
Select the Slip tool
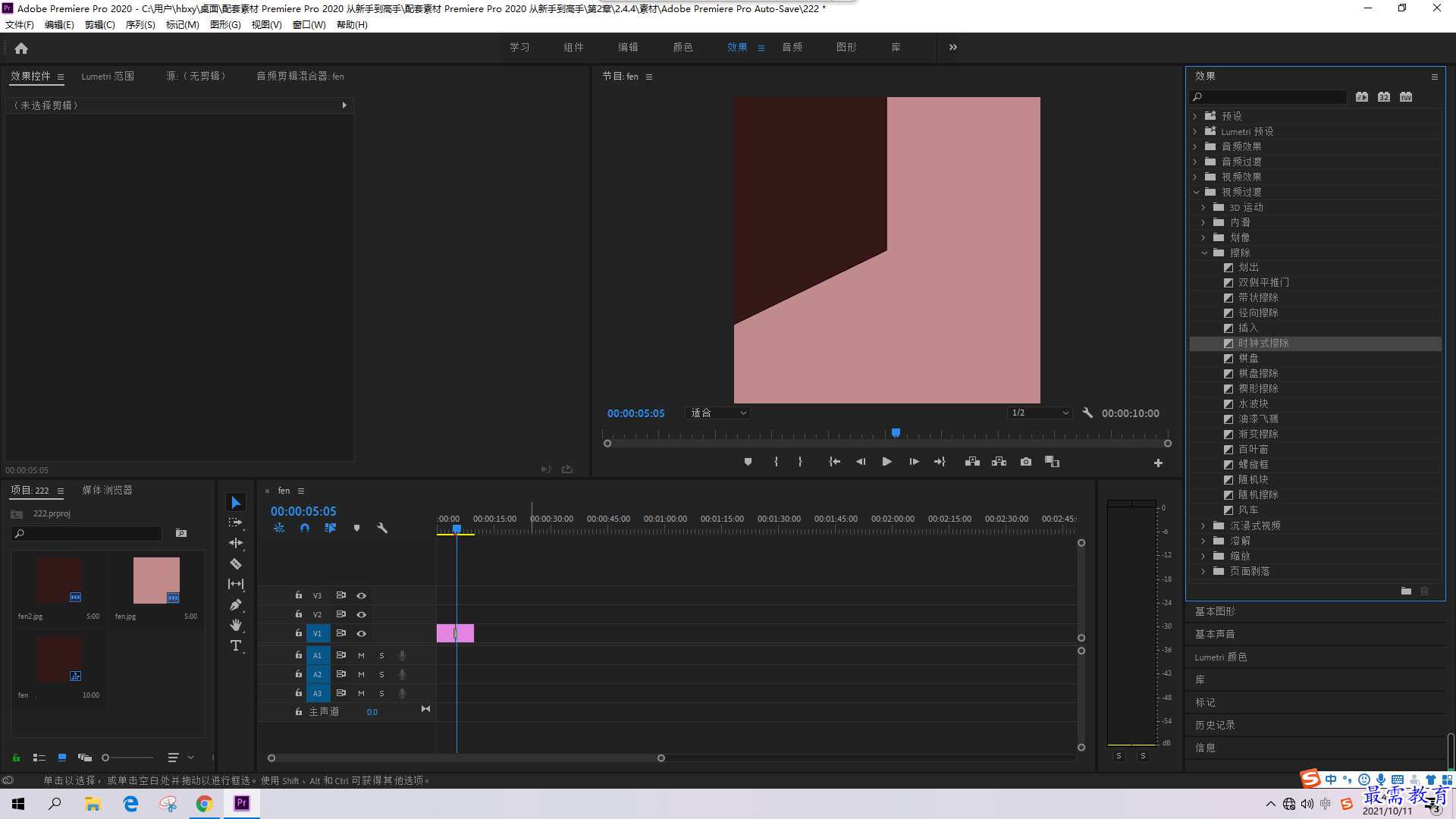click(x=236, y=584)
